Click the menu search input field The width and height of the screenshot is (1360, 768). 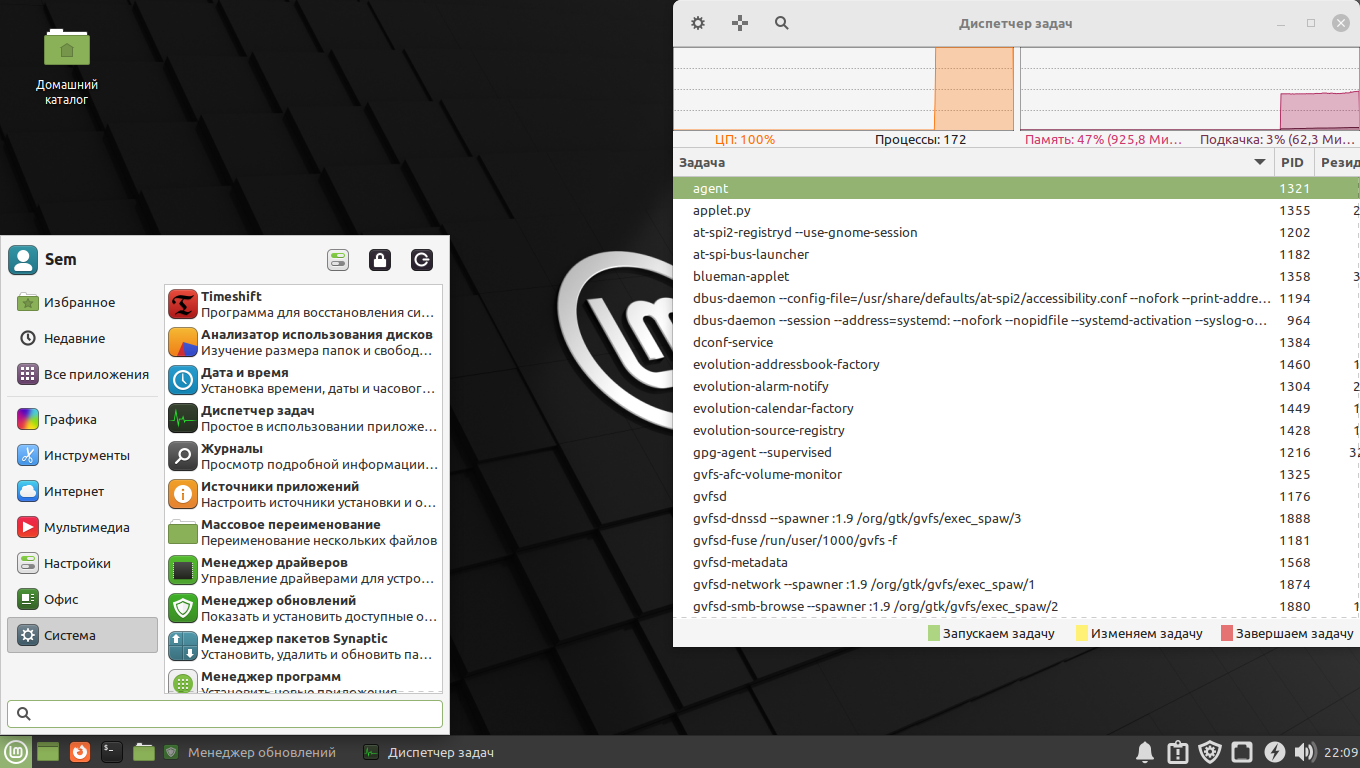(x=225, y=713)
